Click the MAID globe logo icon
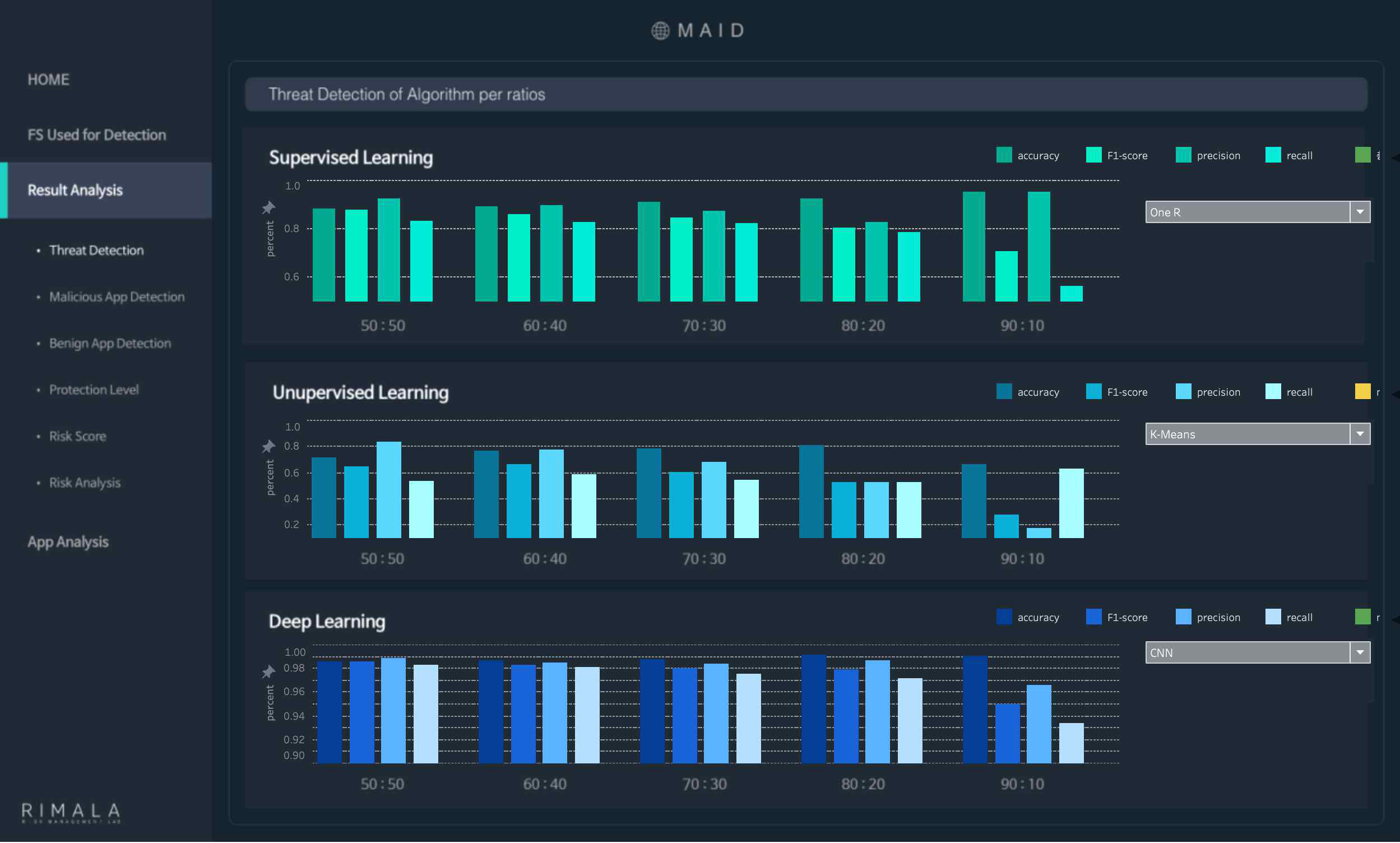The width and height of the screenshot is (1400, 843). (660, 31)
